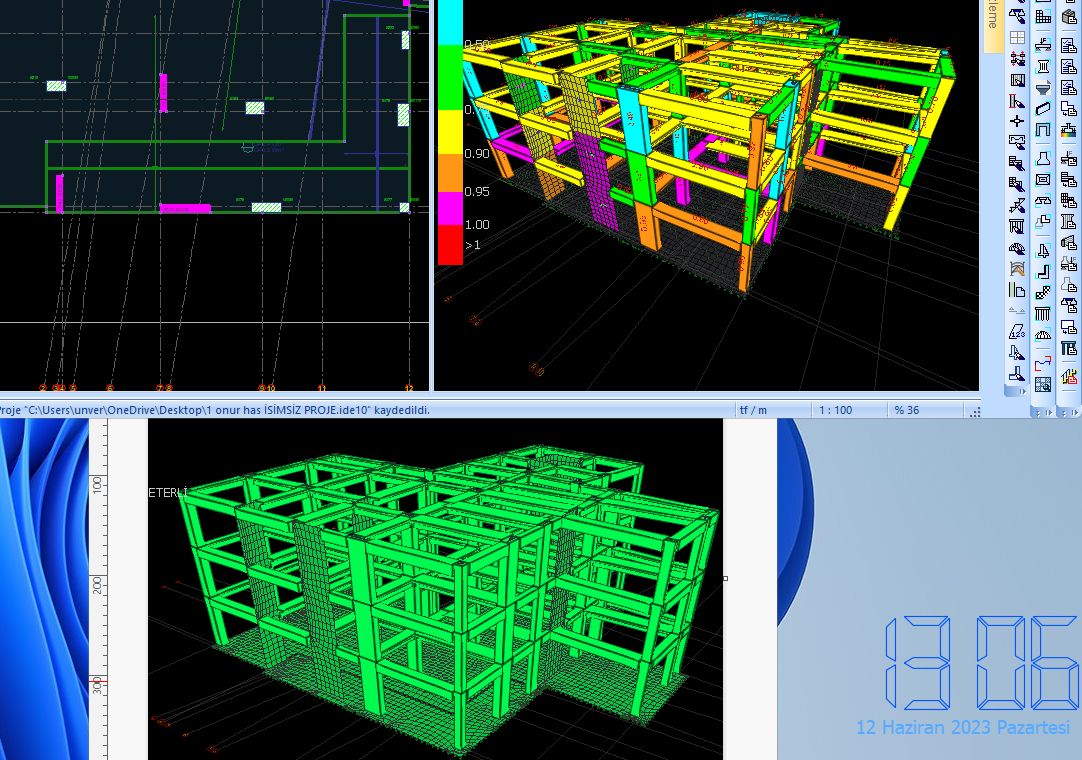Click the funnel filter icon
Image resolution: width=1082 pixels, height=760 pixels.
pyautogui.click(x=1043, y=88)
